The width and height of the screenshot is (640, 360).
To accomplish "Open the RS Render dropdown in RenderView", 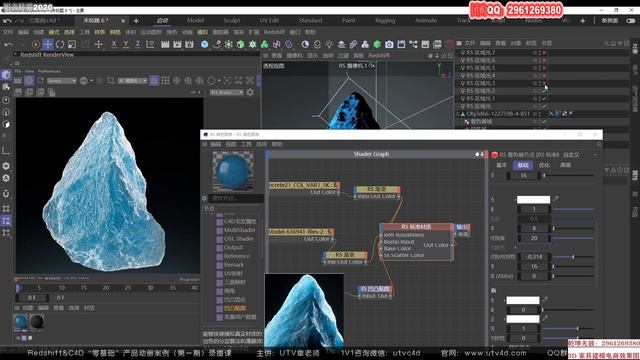I will (x=227, y=93).
